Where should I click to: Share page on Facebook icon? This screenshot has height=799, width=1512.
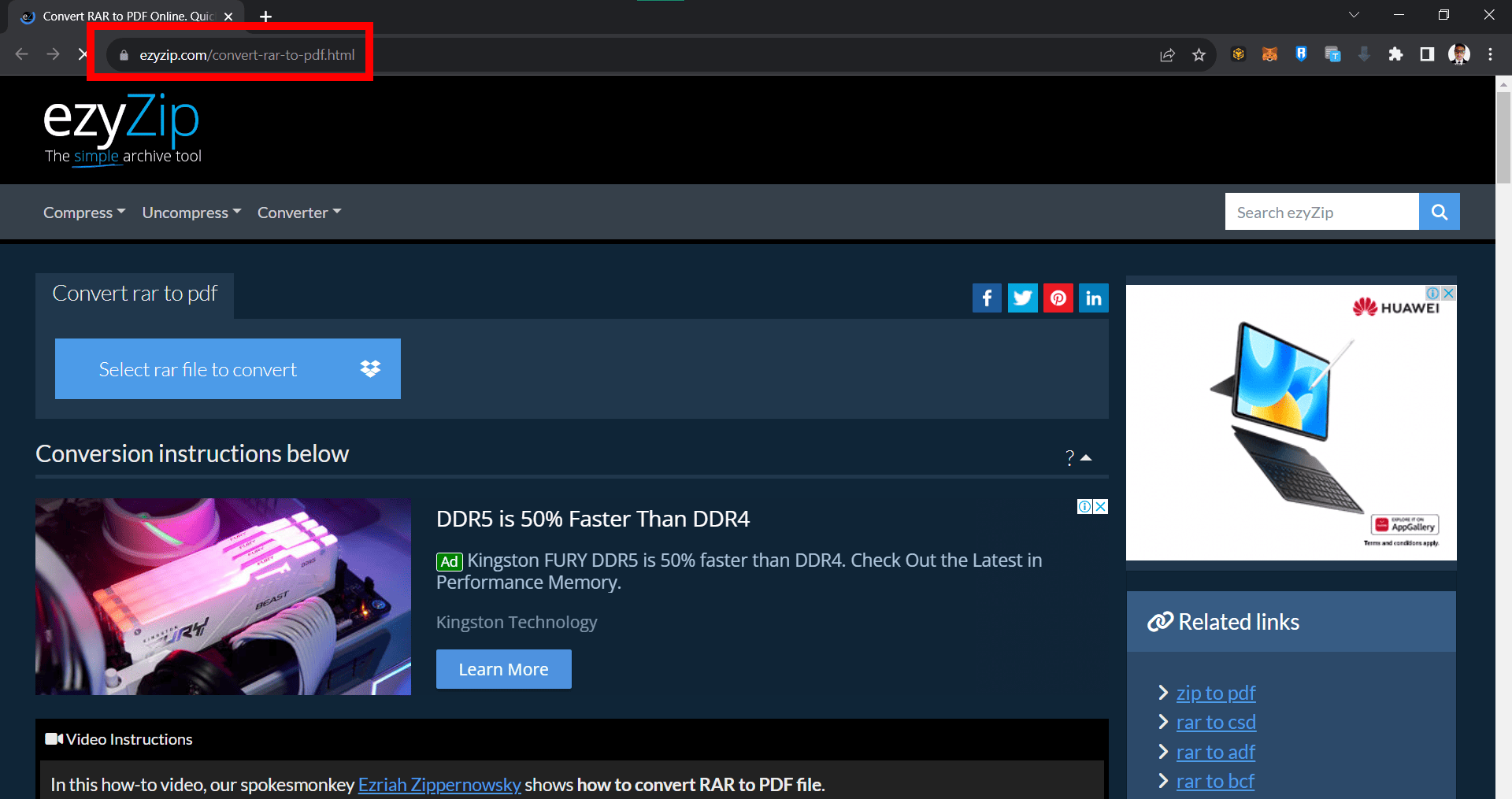point(987,298)
